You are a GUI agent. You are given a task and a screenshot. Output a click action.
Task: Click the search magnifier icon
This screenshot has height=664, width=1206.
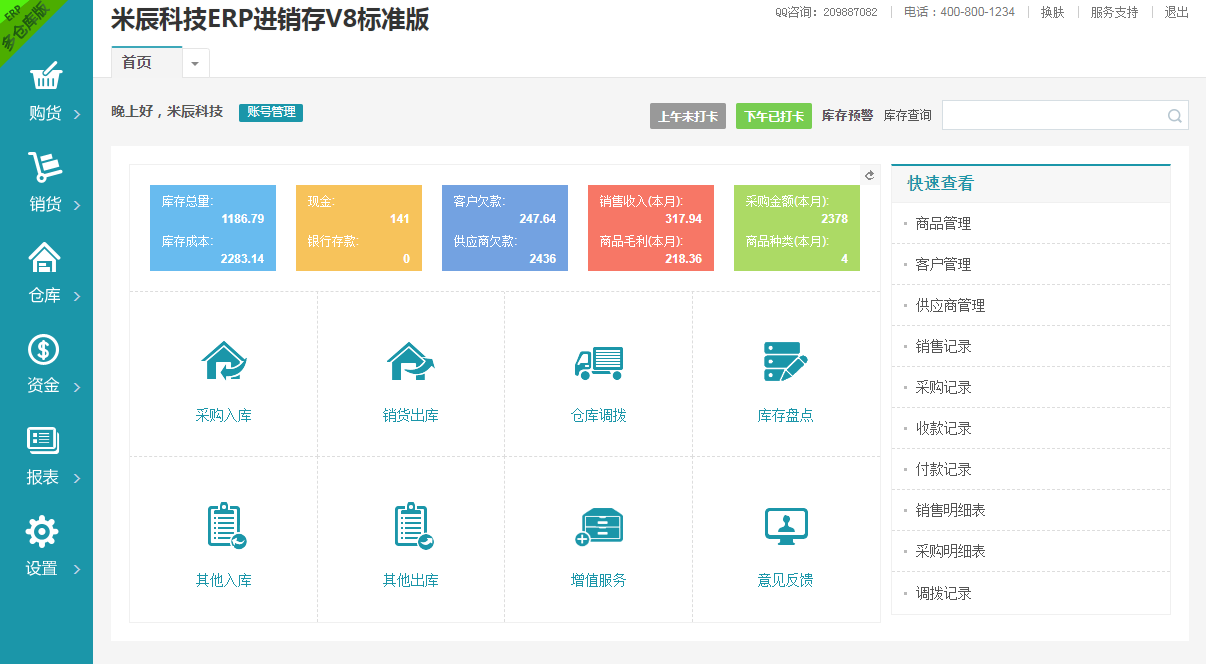(x=1175, y=116)
